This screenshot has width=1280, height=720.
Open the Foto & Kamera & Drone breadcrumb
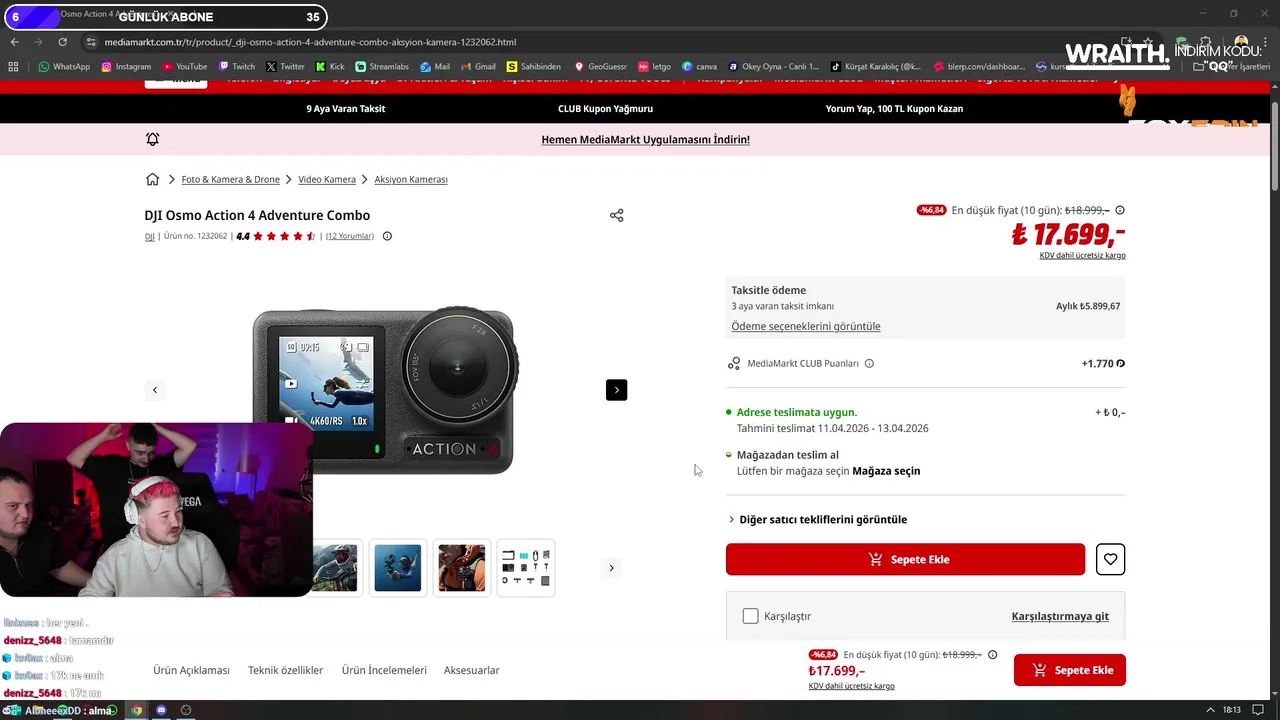(x=230, y=179)
